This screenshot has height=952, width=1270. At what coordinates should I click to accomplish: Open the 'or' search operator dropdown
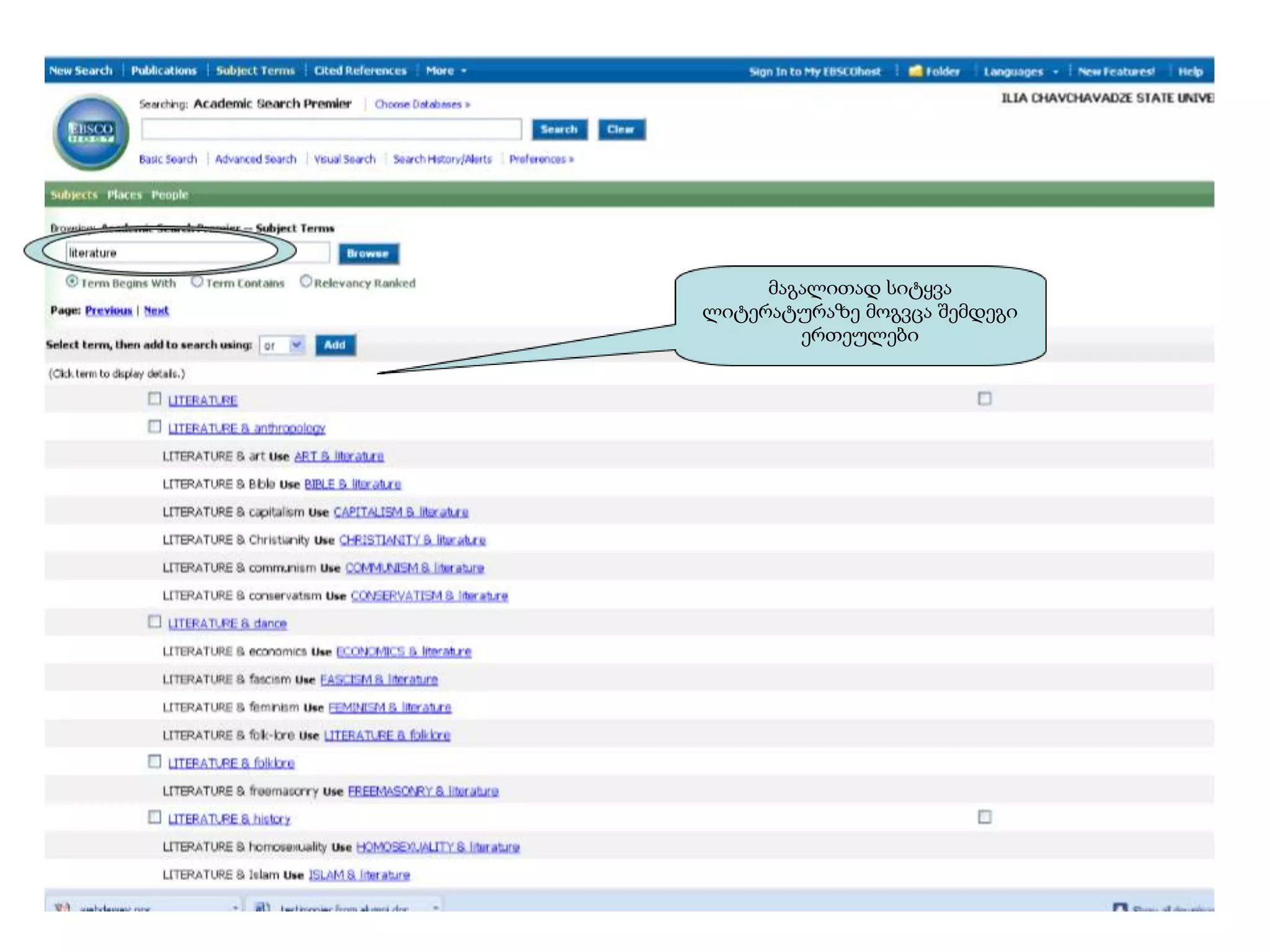click(282, 345)
